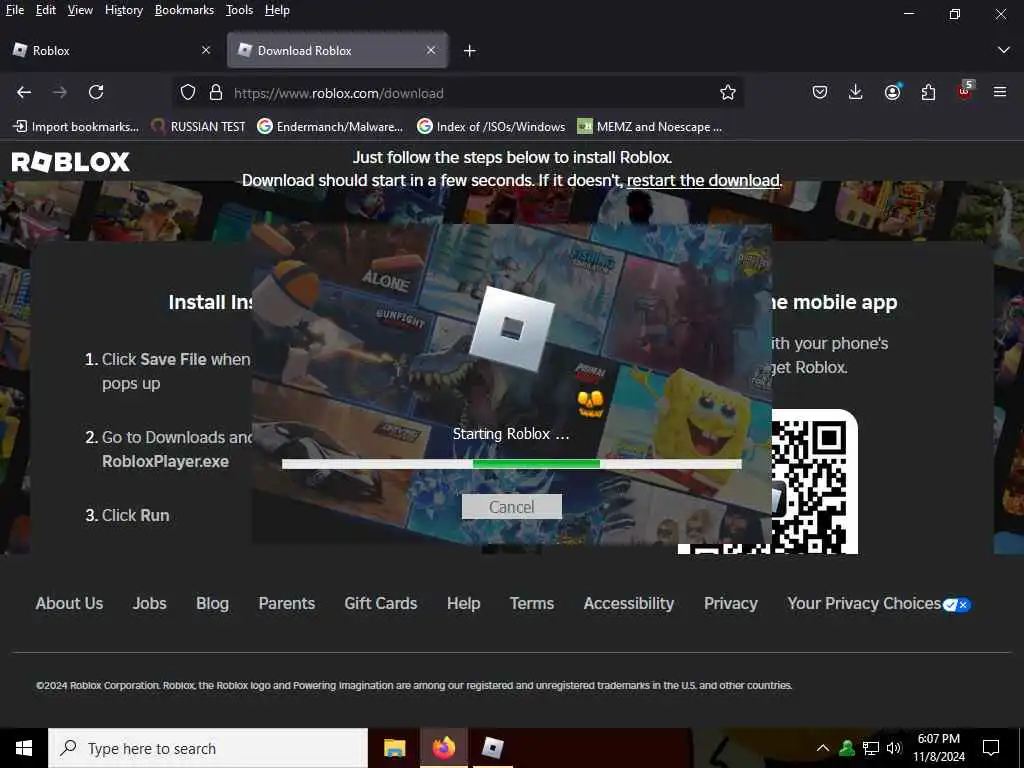This screenshot has width=1024, height=768.
Task: Close the Download Roblox tab
Action: pyautogui.click(x=430, y=50)
